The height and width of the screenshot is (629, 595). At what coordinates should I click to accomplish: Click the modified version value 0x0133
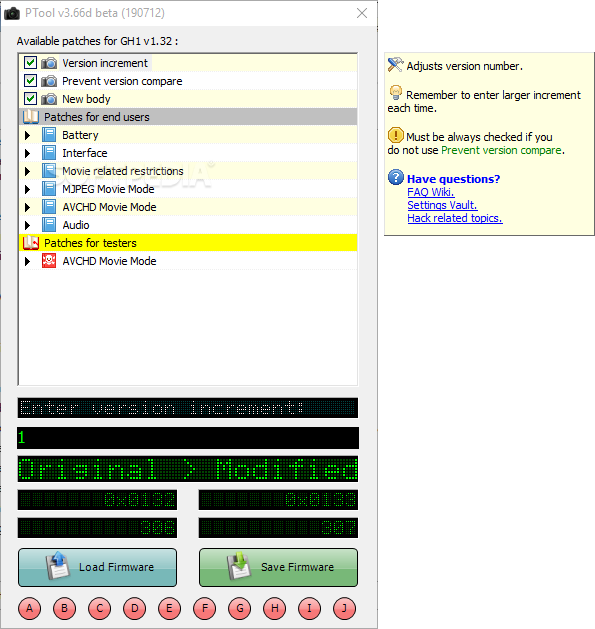[x=278, y=500]
